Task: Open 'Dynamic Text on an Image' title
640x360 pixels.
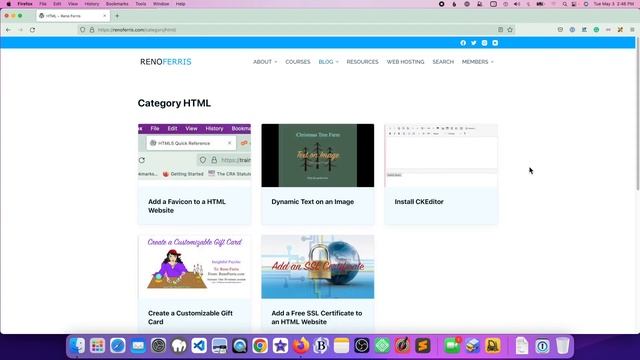Action: coord(313,202)
